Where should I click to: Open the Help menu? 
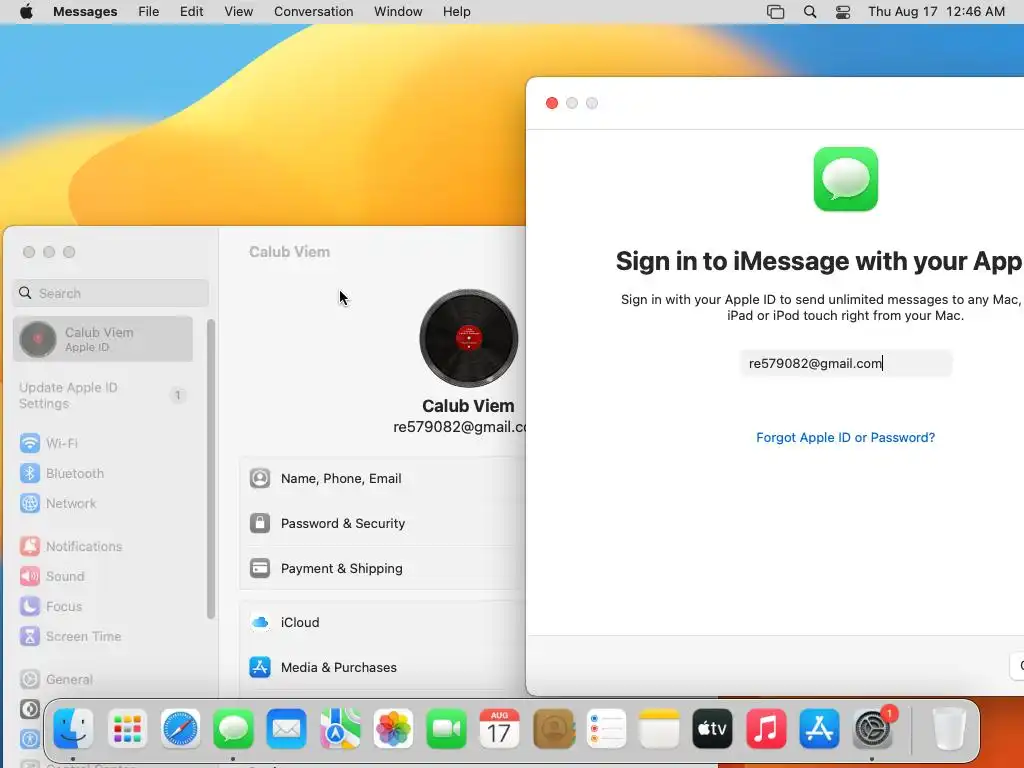[x=456, y=12]
